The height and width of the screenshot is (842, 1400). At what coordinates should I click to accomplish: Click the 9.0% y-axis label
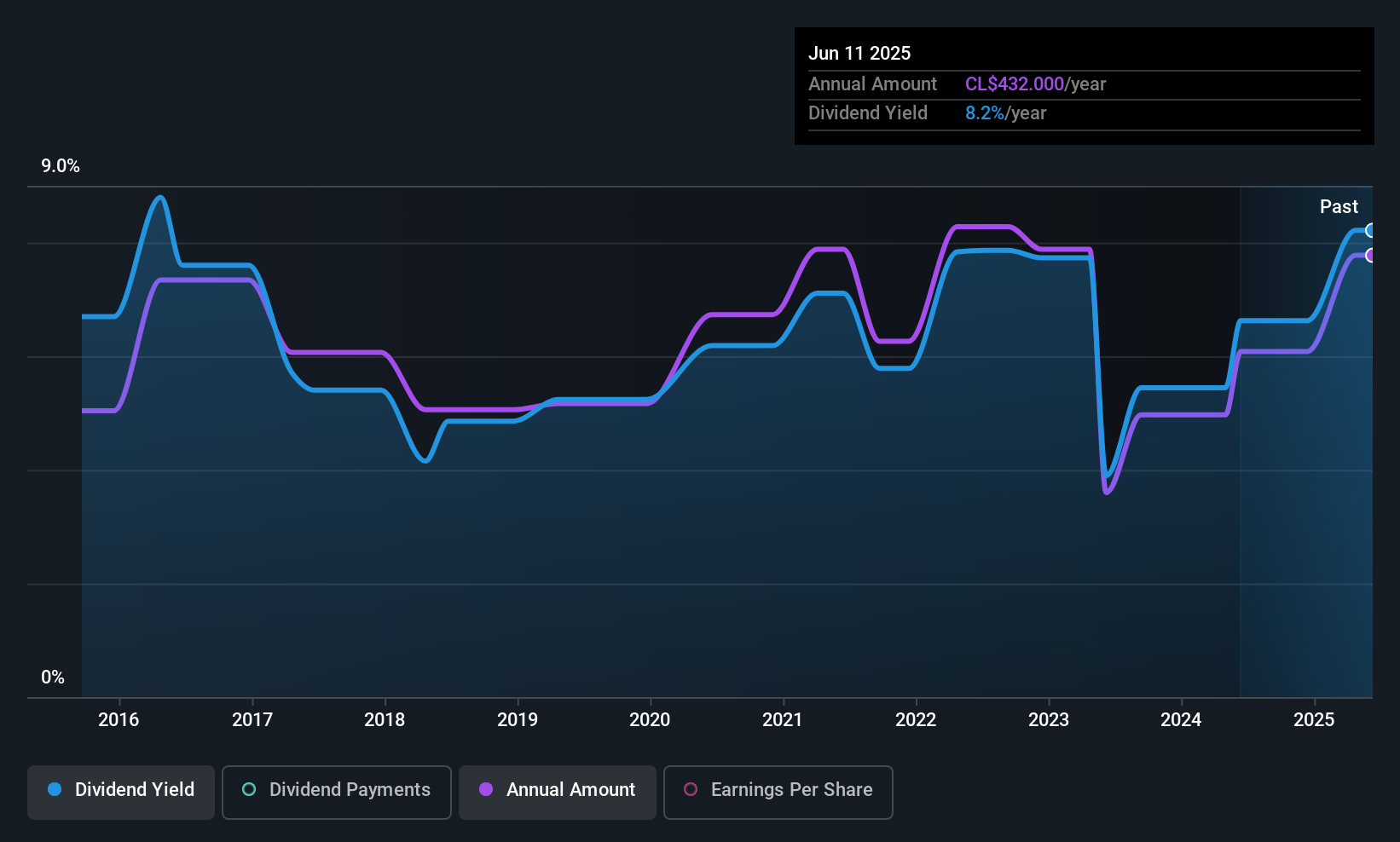click(x=61, y=166)
